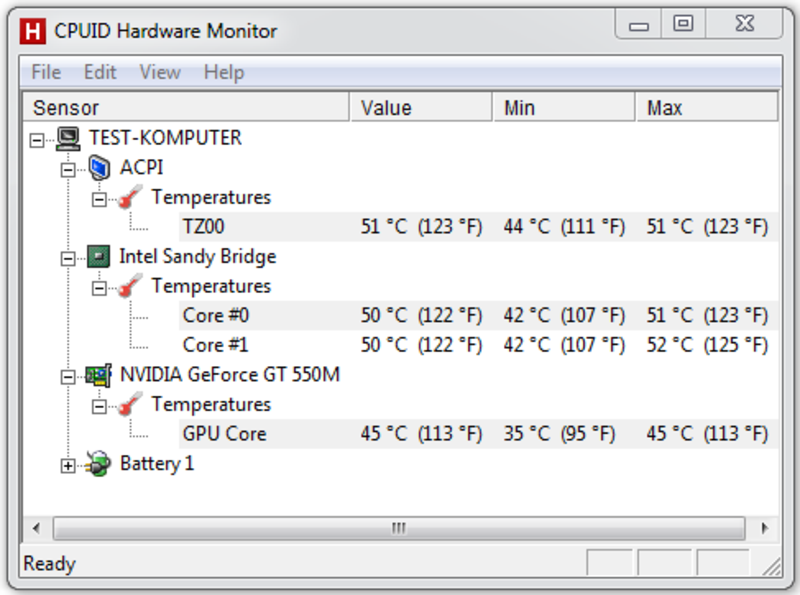The width and height of the screenshot is (800, 595).
Task: Click the Value column header
Action: click(x=421, y=107)
